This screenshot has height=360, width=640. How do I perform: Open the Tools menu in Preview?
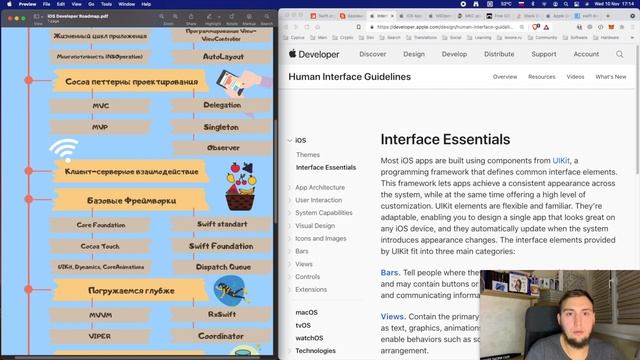click(106, 4)
